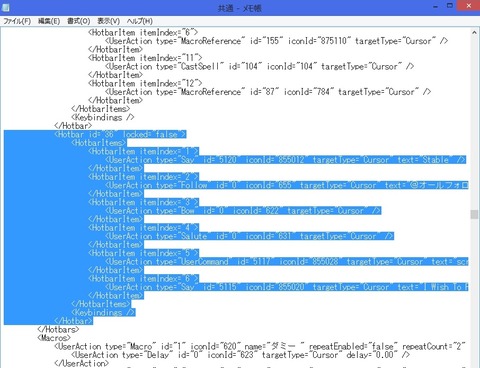Click the UserAction type="Bow" line
The height and width of the screenshot is (368, 480).
click(x=243, y=211)
